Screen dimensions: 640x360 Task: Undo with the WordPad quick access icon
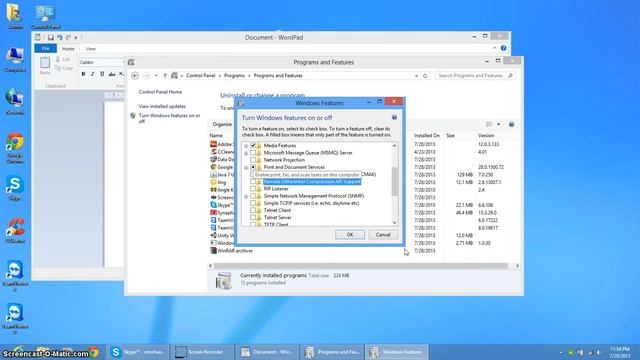point(60,38)
